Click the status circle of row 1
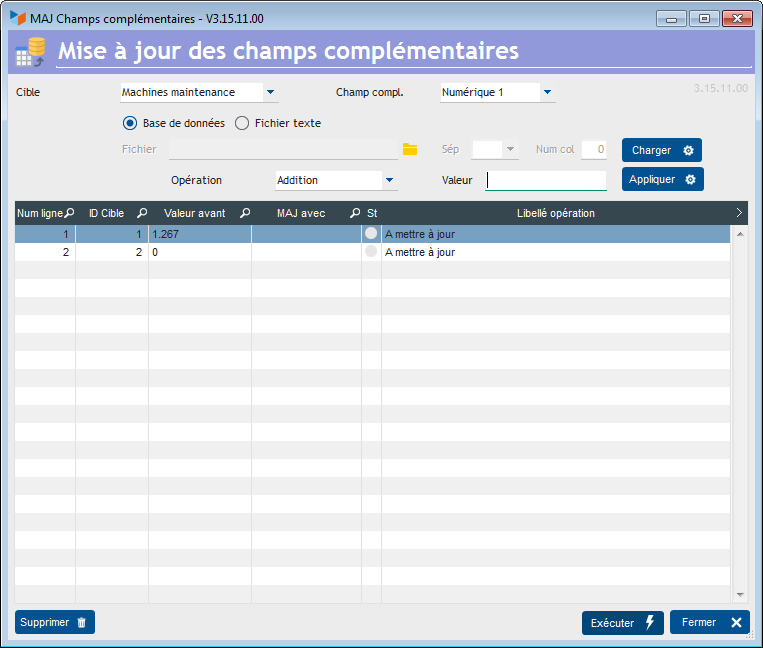The width and height of the screenshot is (763, 648). pyautogui.click(x=371, y=234)
